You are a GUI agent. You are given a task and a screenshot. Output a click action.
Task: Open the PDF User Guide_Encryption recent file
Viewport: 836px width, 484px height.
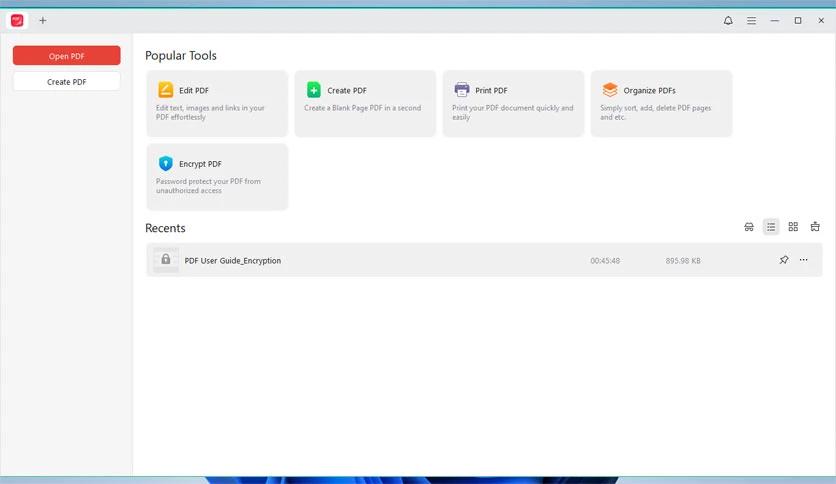coord(484,260)
